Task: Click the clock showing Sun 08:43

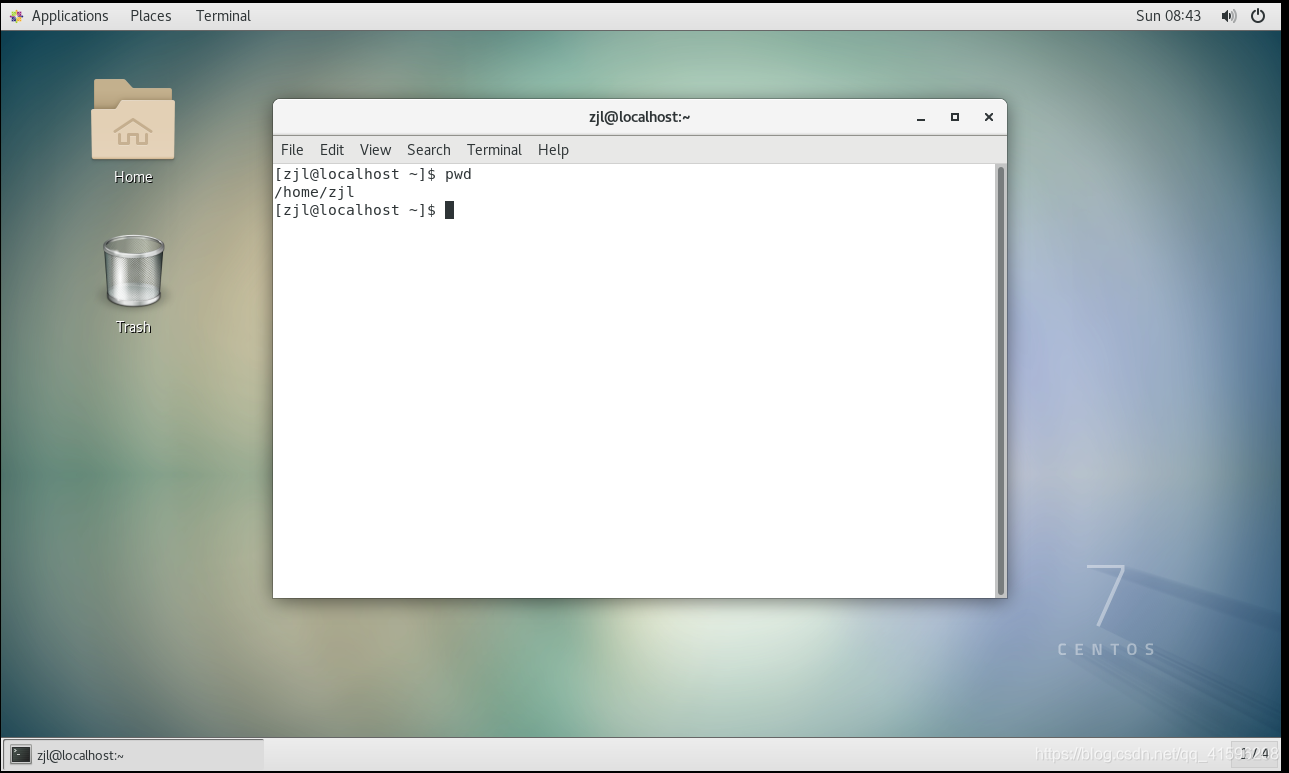Action: tap(1168, 16)
